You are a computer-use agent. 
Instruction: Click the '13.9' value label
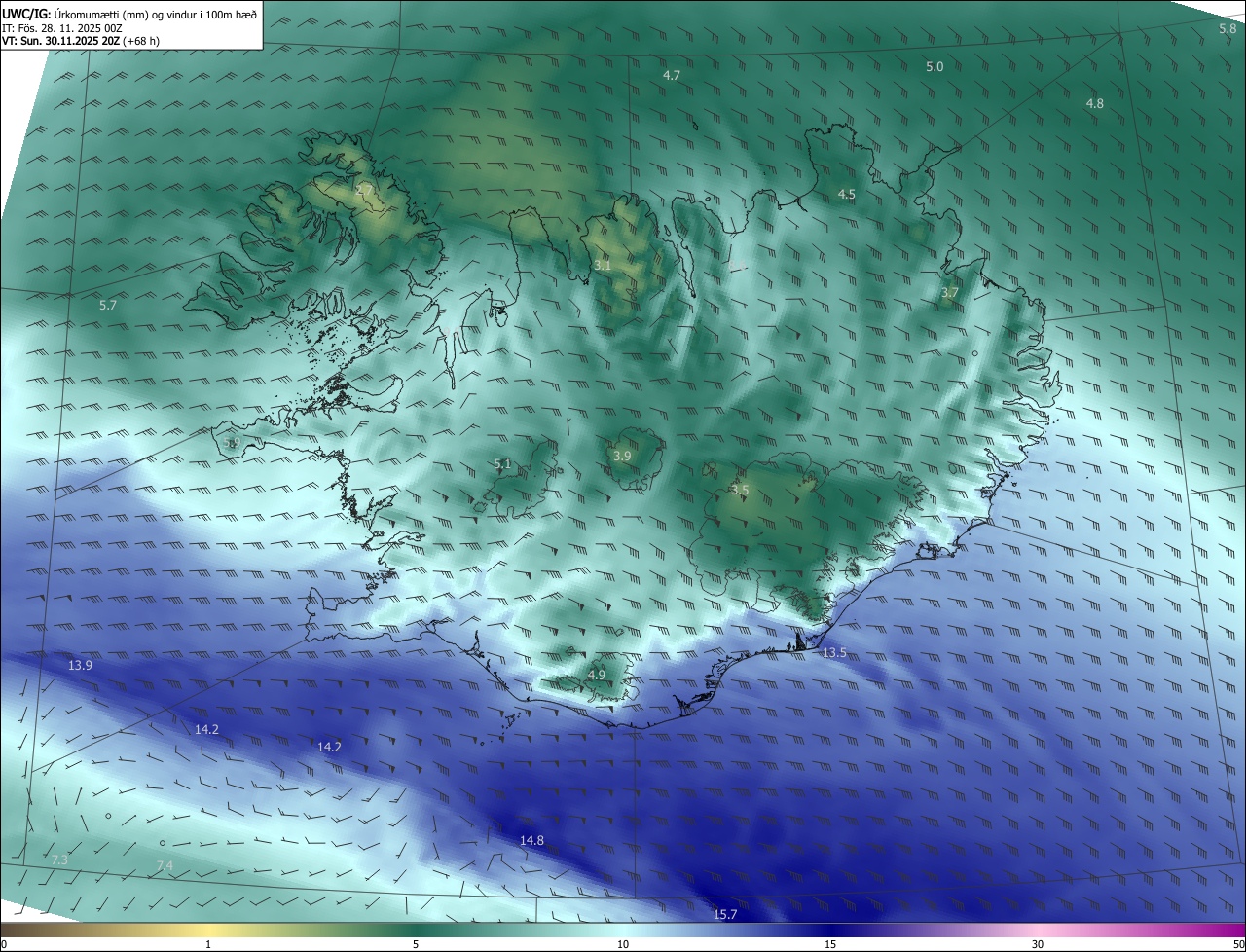(x=81, y=665)
